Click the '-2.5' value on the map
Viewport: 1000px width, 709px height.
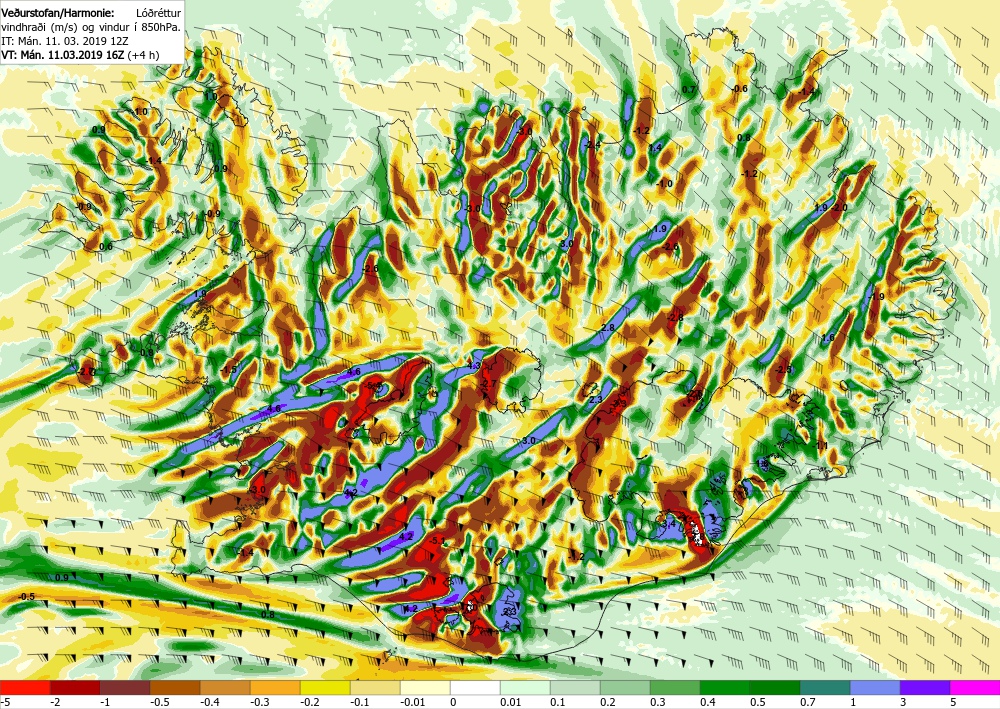click(784, 370)
